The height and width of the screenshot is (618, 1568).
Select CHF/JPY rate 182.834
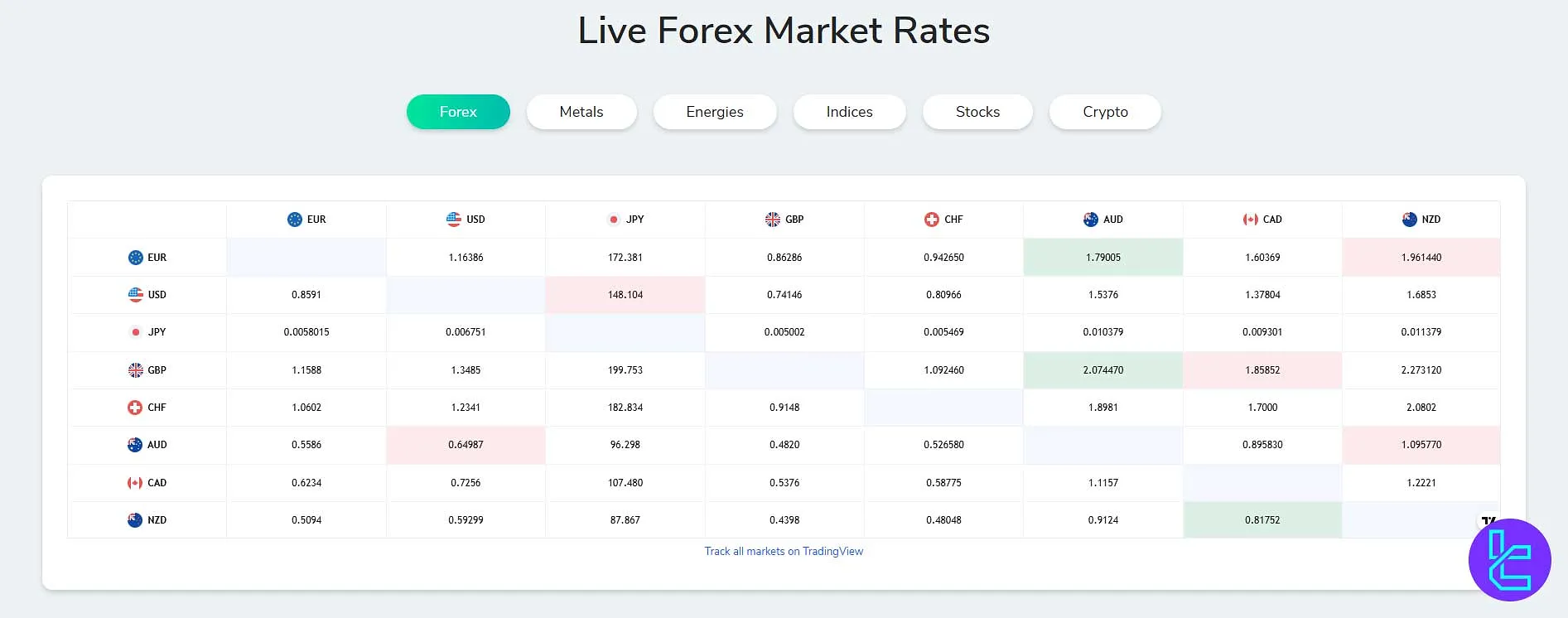pos(625,408)
